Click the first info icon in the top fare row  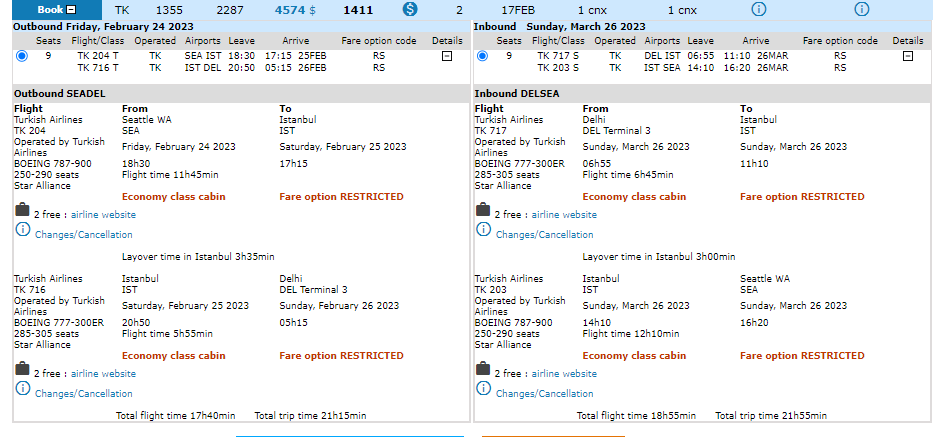point(758,9)
